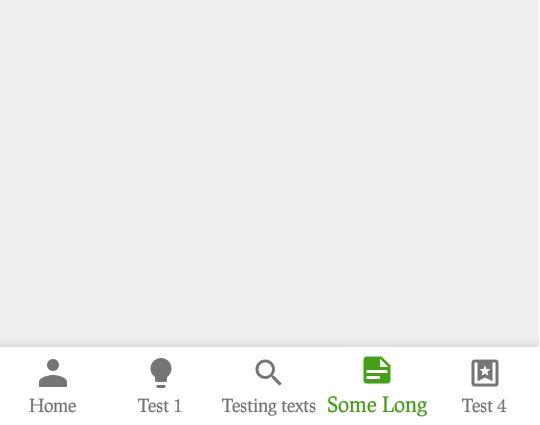The image size is (540, 425).
Task: Click the person silhouette icon
Action: [53, 373]
